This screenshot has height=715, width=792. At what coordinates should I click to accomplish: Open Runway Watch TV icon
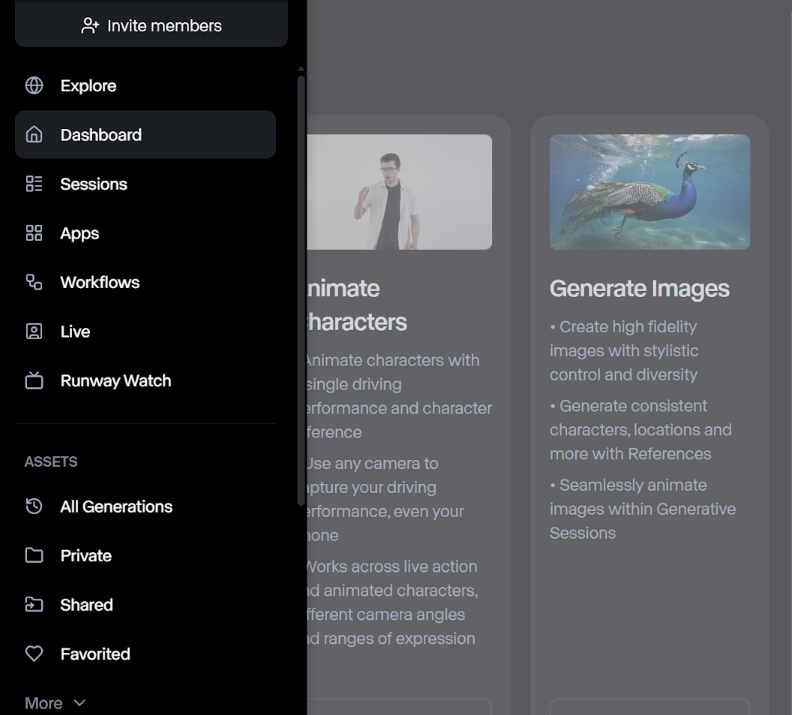pos(34,381)
